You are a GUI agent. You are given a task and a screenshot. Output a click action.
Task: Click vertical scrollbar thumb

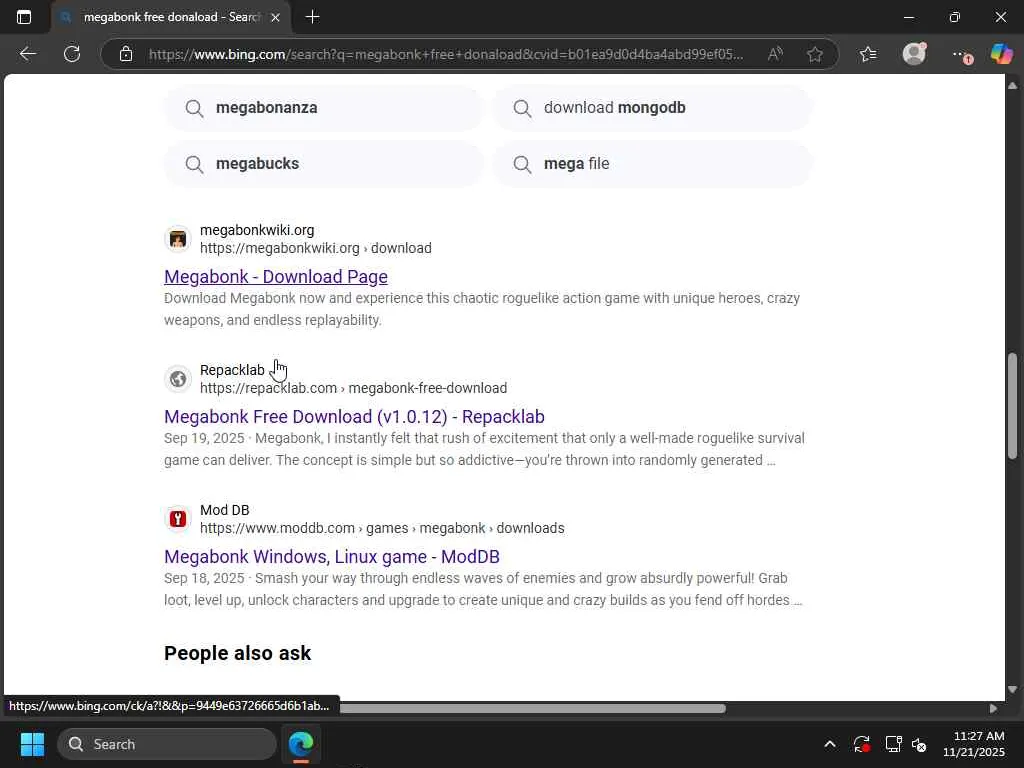click(x=1012, y=406)
